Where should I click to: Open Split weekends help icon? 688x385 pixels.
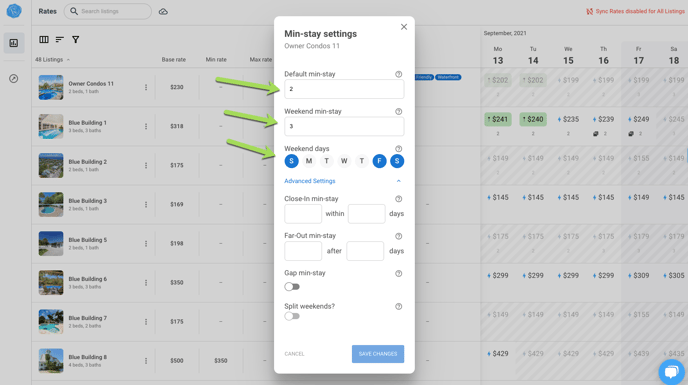pos(398,306)
